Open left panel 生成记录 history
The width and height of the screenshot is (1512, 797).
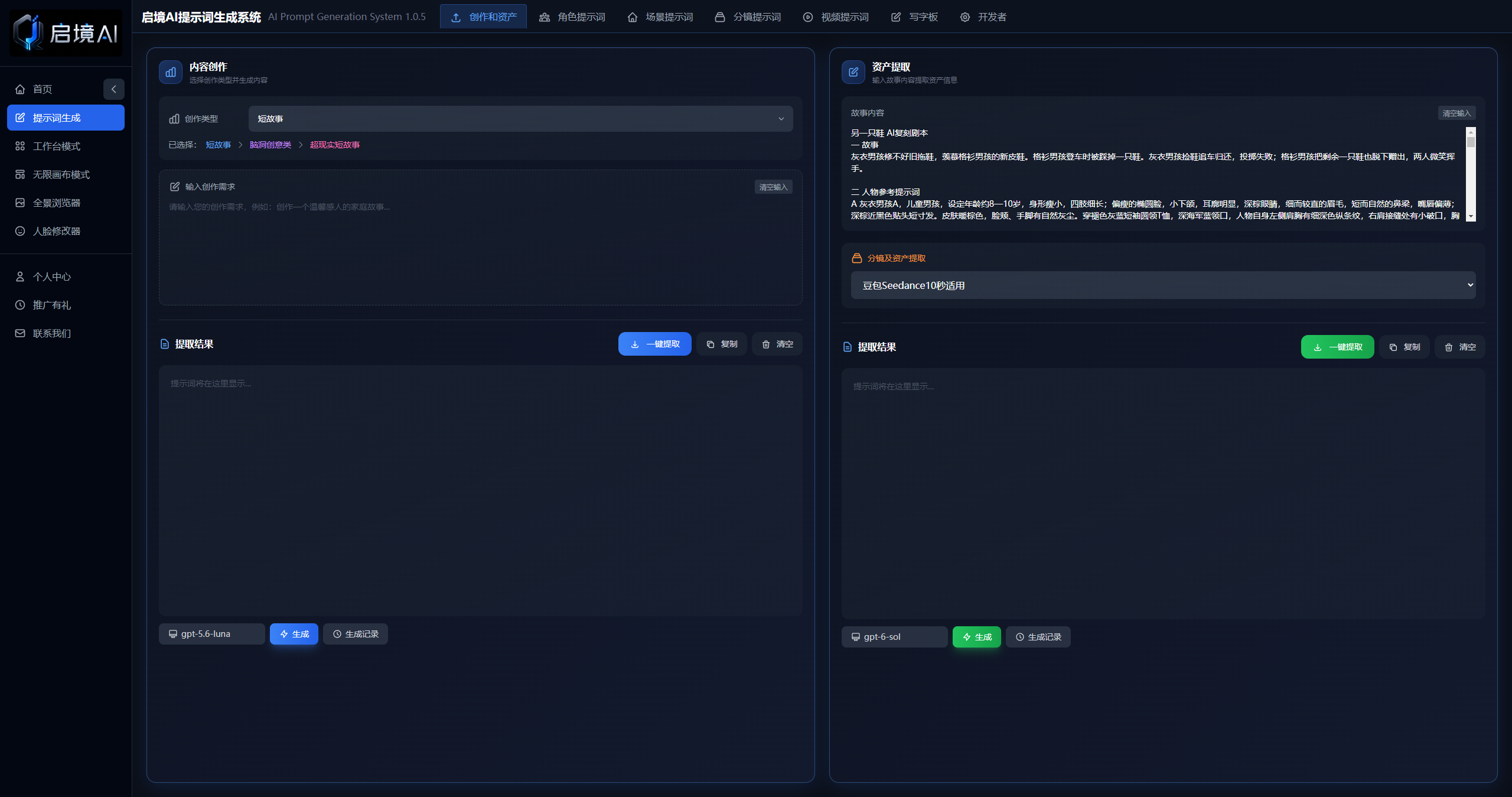click(356, 634)
